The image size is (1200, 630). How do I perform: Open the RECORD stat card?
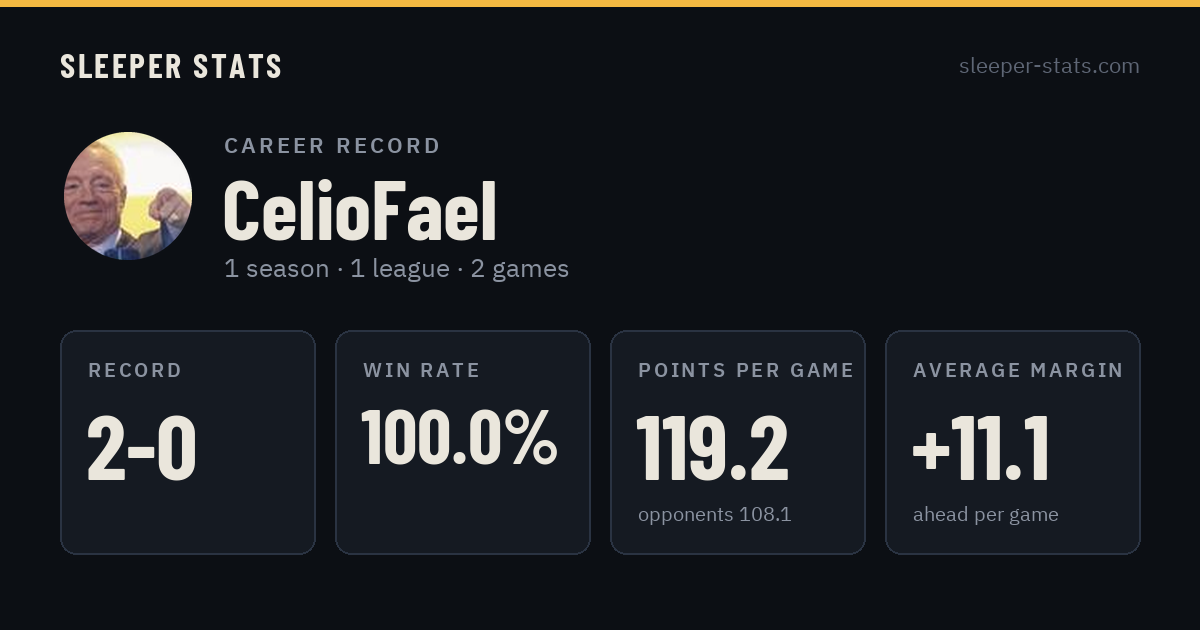pyautogui.click(x=188, y=442)
